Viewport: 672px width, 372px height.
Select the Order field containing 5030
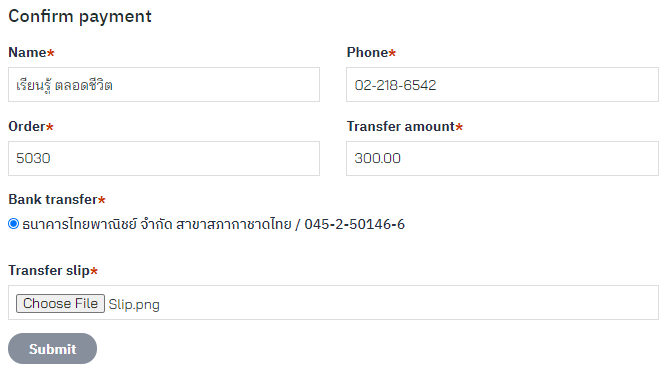(x=164, y=158)
